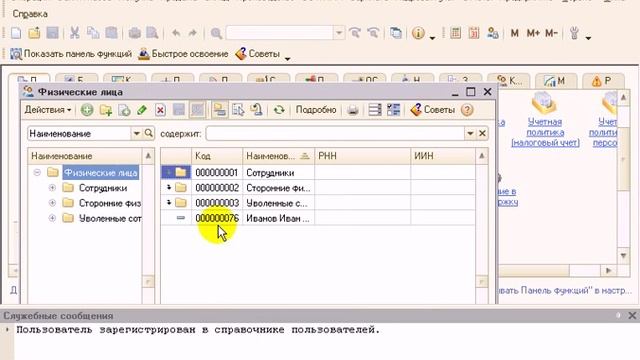Click Показать панель функций button

[71, 54]
